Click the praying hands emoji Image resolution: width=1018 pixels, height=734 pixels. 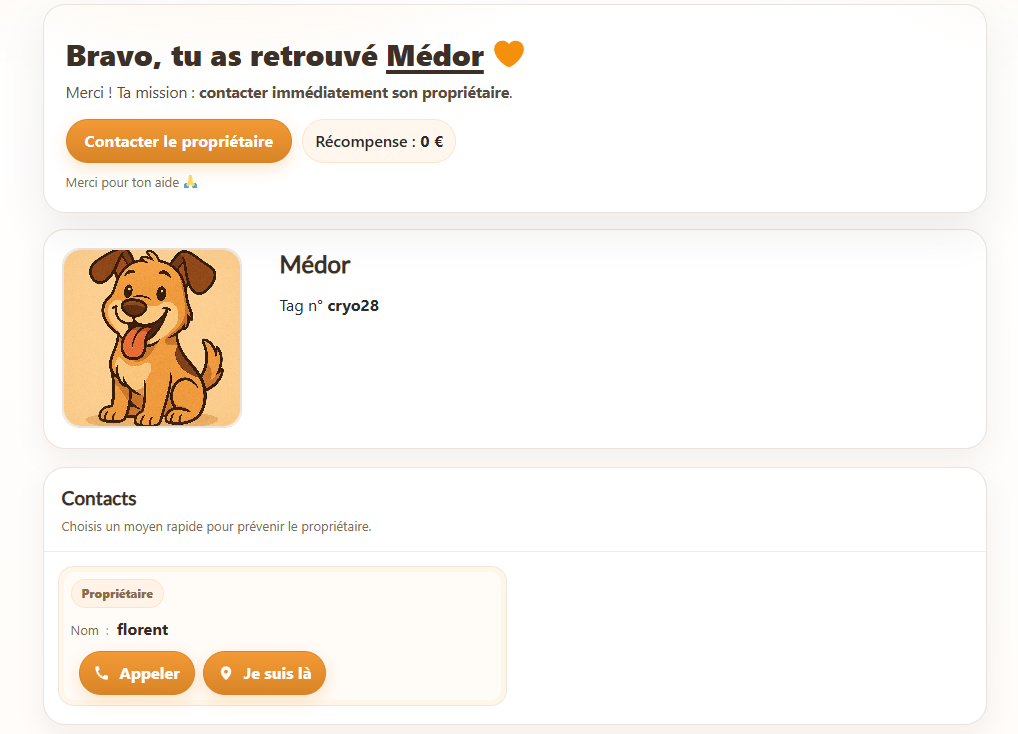tap(190, 182)
